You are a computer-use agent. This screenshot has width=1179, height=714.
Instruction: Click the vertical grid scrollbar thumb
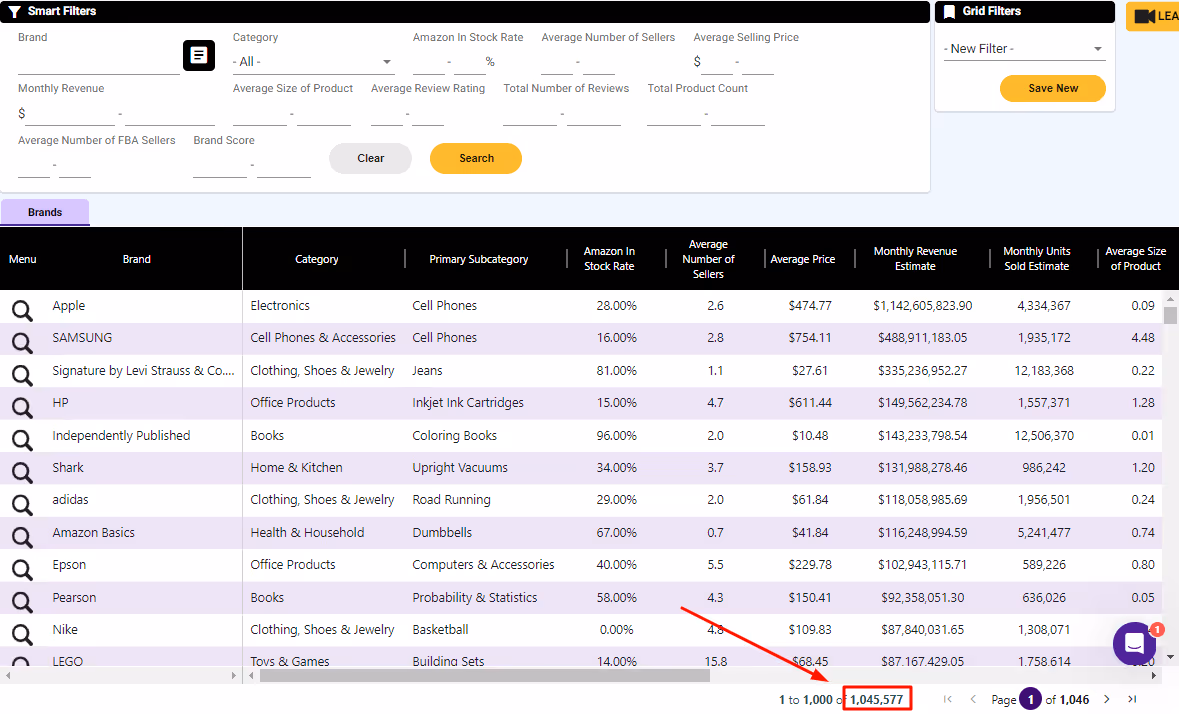coord(1170,315)
